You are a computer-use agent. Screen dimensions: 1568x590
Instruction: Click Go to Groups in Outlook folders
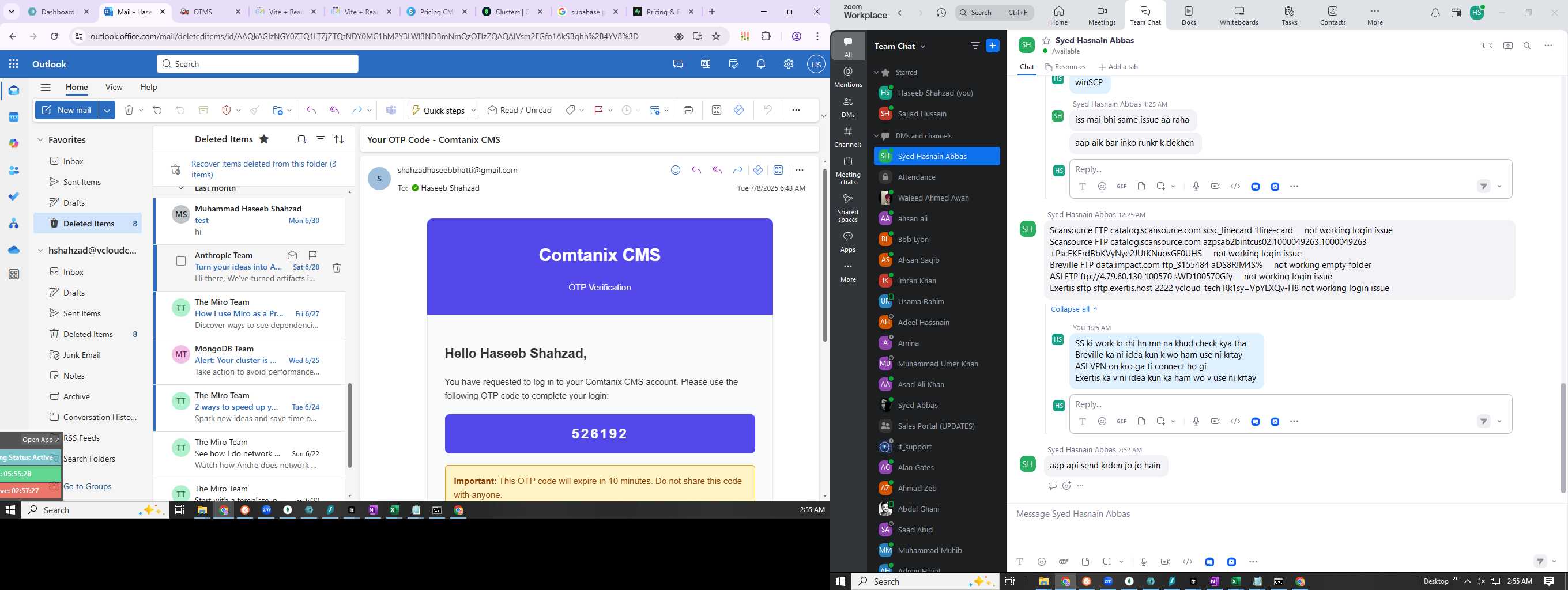click(x=87, y=486)
